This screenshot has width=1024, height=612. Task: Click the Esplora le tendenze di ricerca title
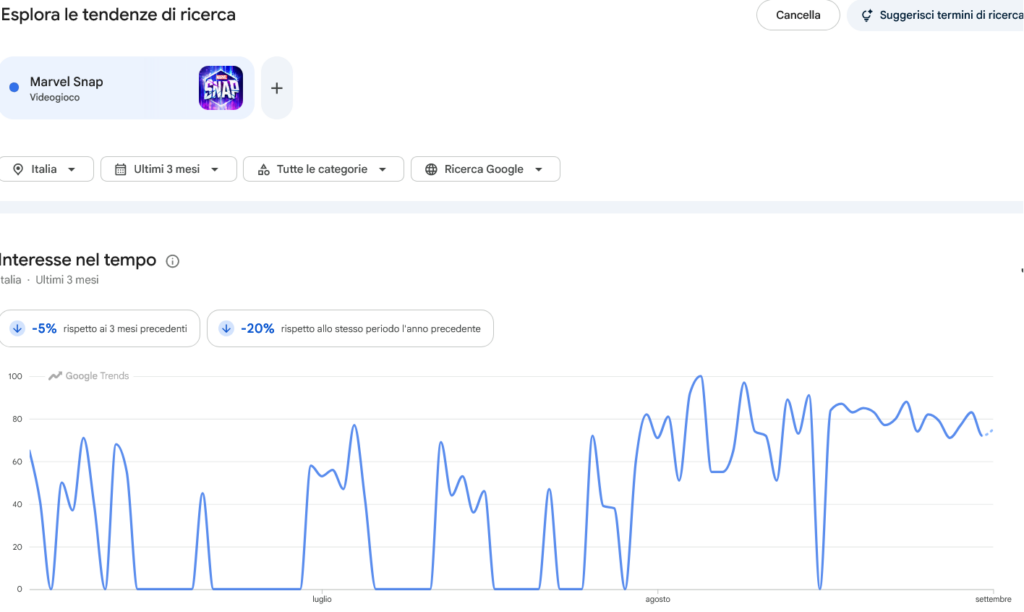tap(118, 14)
